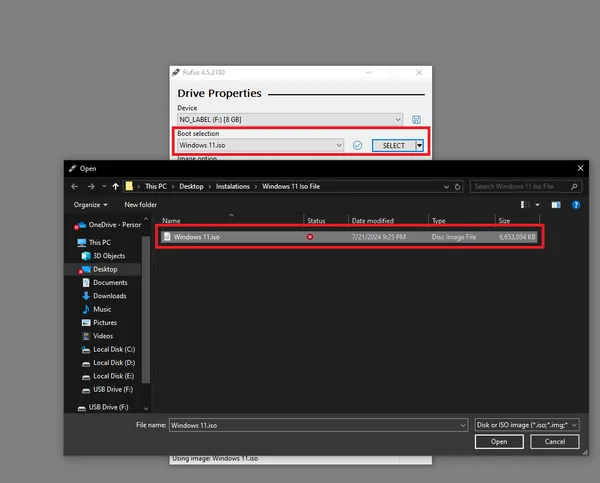Open the view options dropdown arrow
Image resolution: width=600 pixels, height=483 pixels.
[x=538, y=205]
